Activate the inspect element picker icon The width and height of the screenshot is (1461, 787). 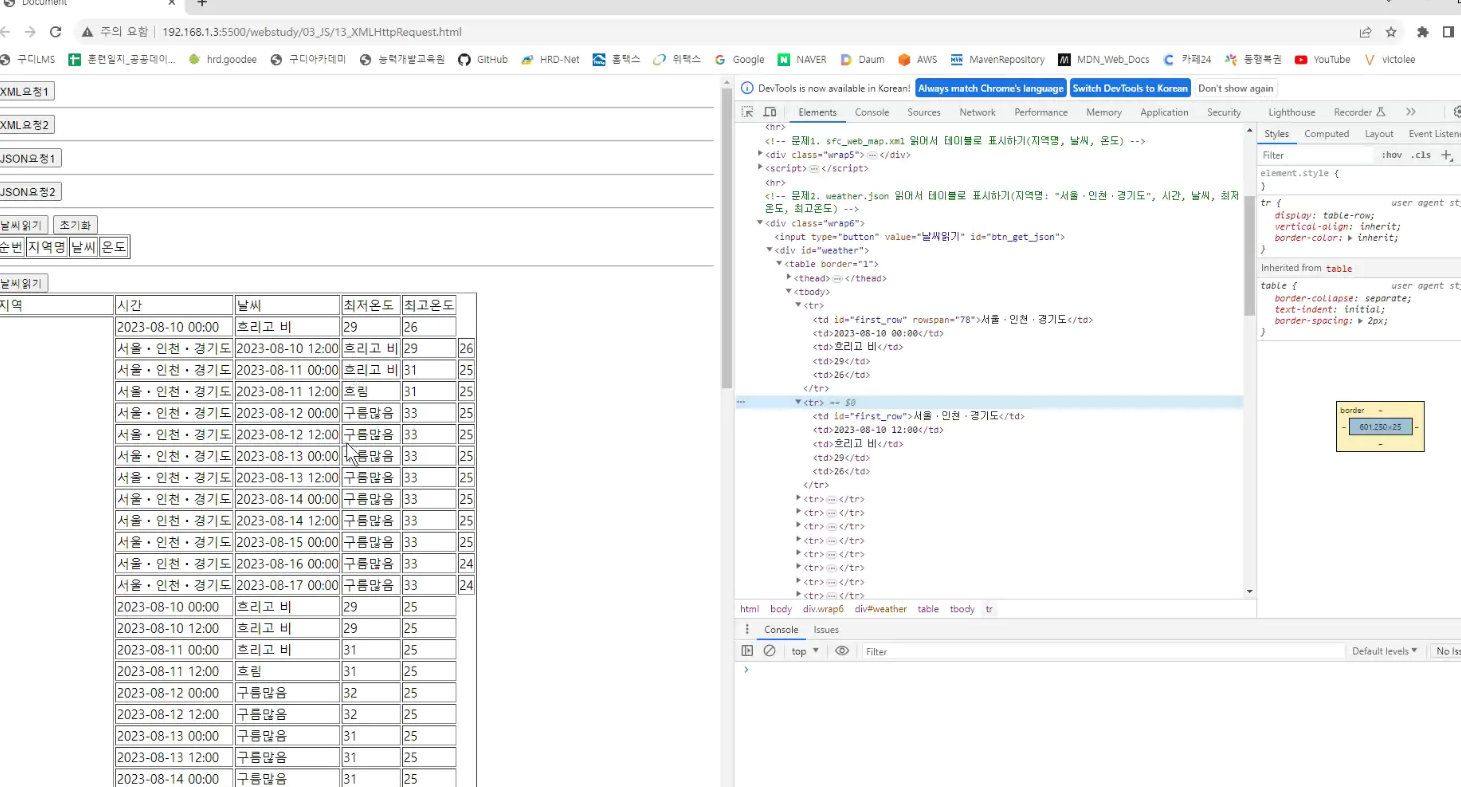[x=747, y=112]
